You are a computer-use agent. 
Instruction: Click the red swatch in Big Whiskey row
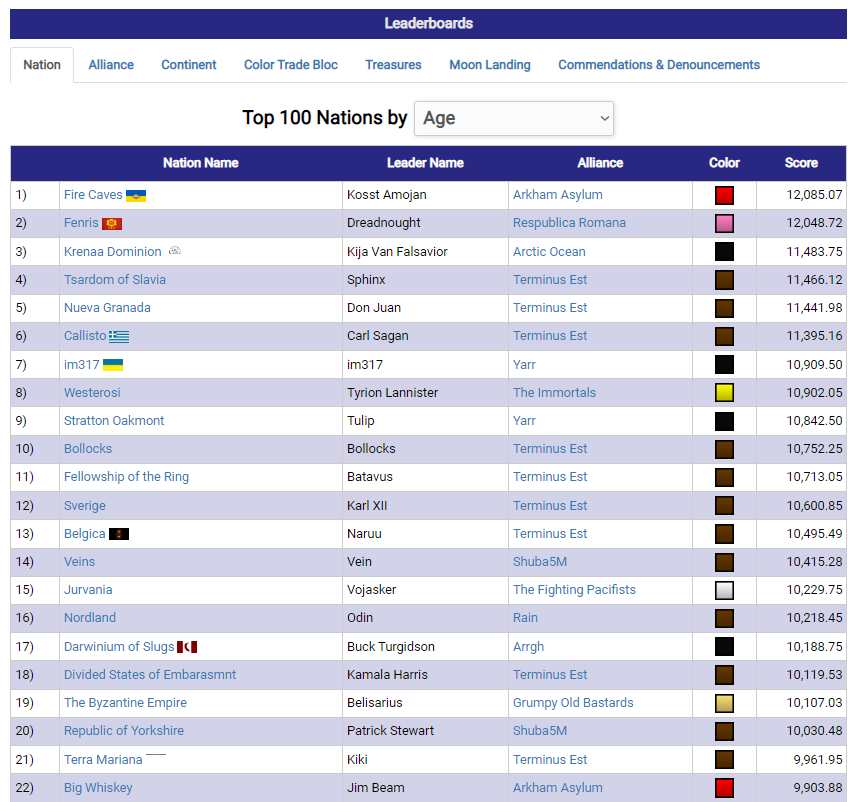coord(724,788)
